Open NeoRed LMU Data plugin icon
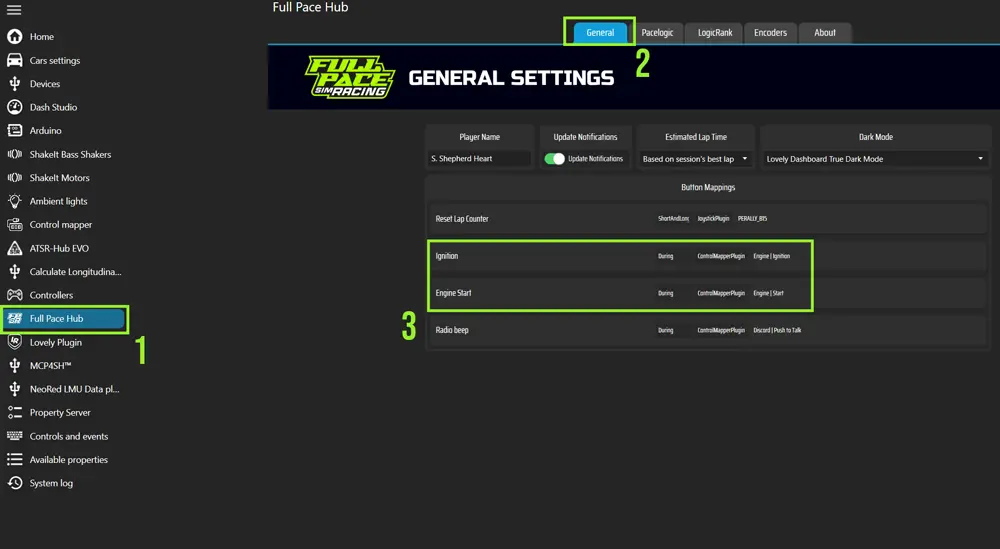Screen dimensions: 1000x549 pyautogui.click(x=15, y=389)
